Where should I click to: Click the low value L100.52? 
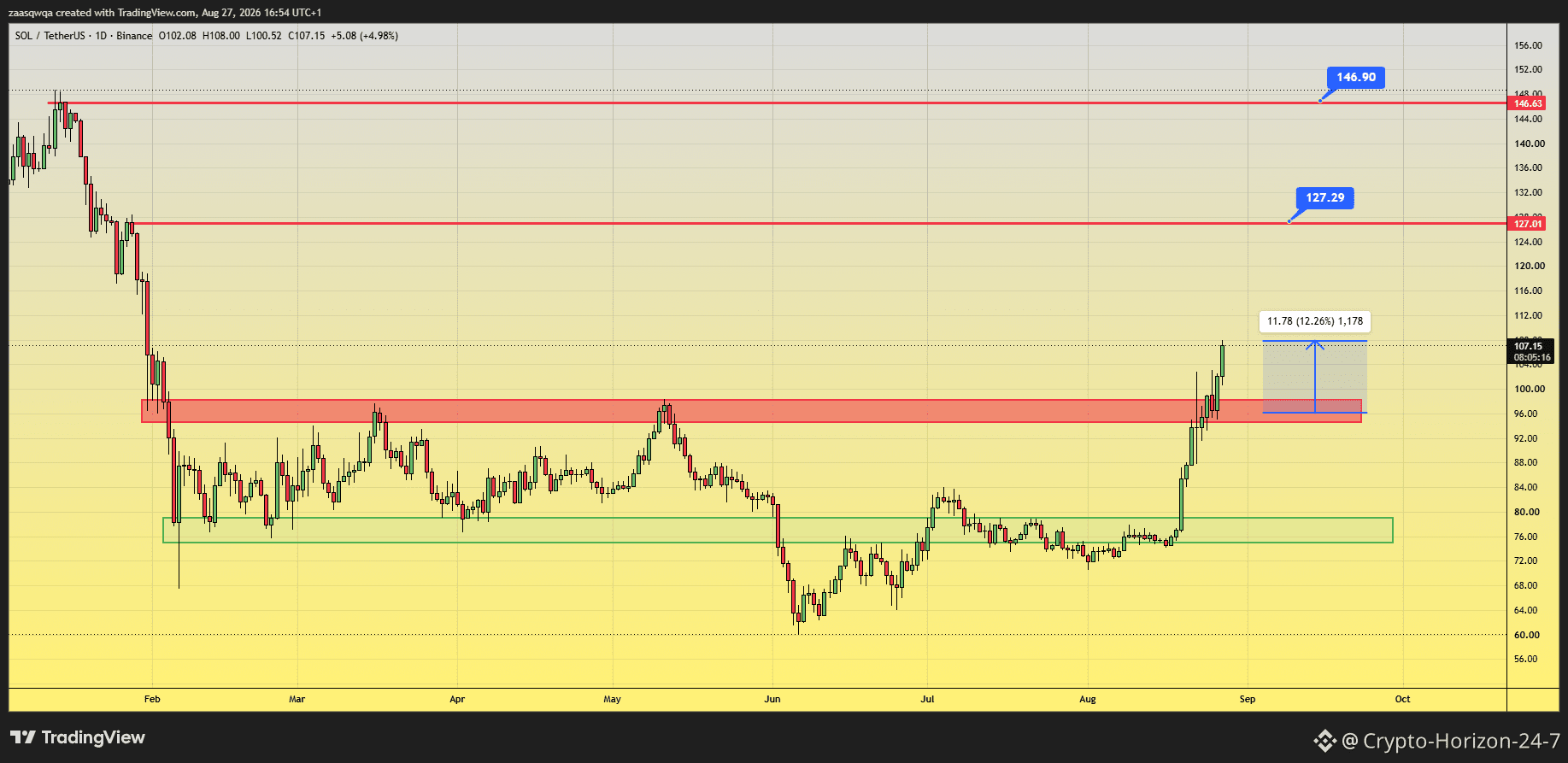tap(264, 36)
